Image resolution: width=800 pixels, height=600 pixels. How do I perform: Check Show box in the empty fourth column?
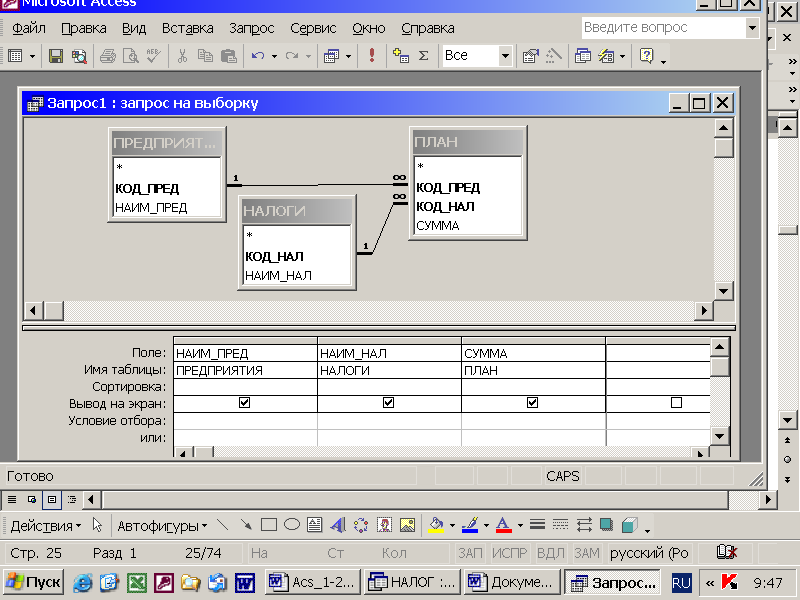pyautogui.click(x=676, y=403)
